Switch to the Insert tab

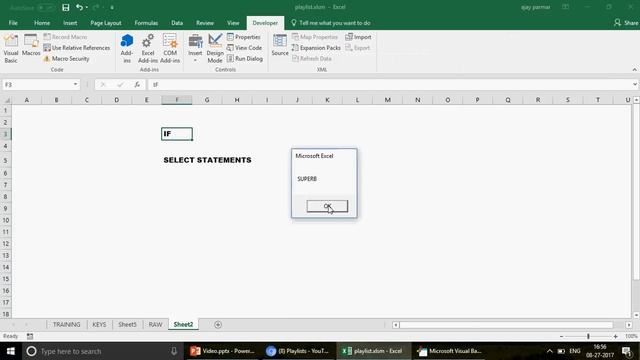point(70,23)
